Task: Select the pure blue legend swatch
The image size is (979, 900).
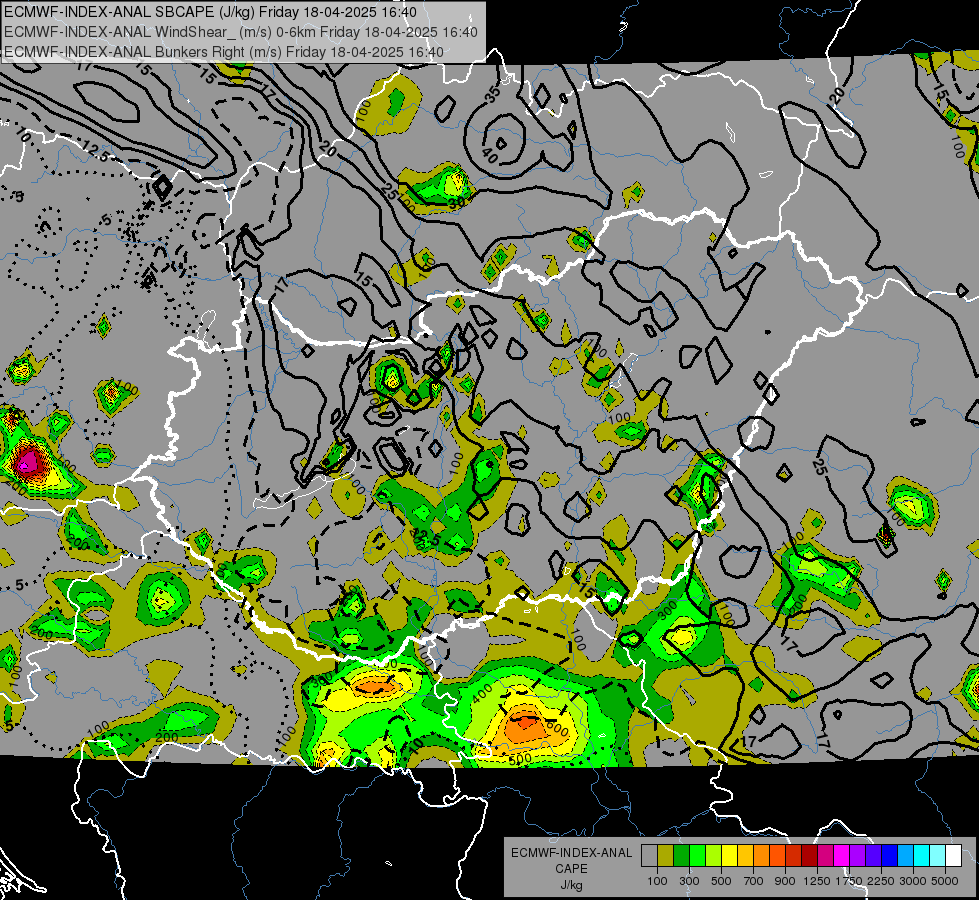Action: tap(890, 856)
